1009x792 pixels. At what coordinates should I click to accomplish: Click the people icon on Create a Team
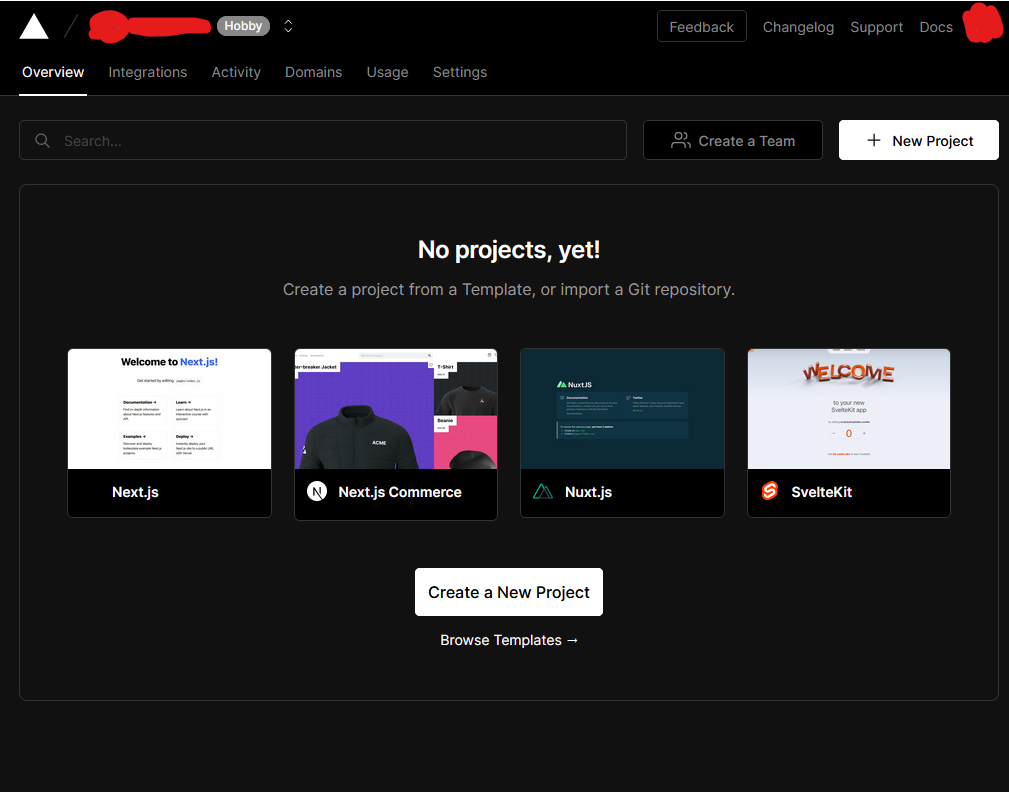(680, 140)
